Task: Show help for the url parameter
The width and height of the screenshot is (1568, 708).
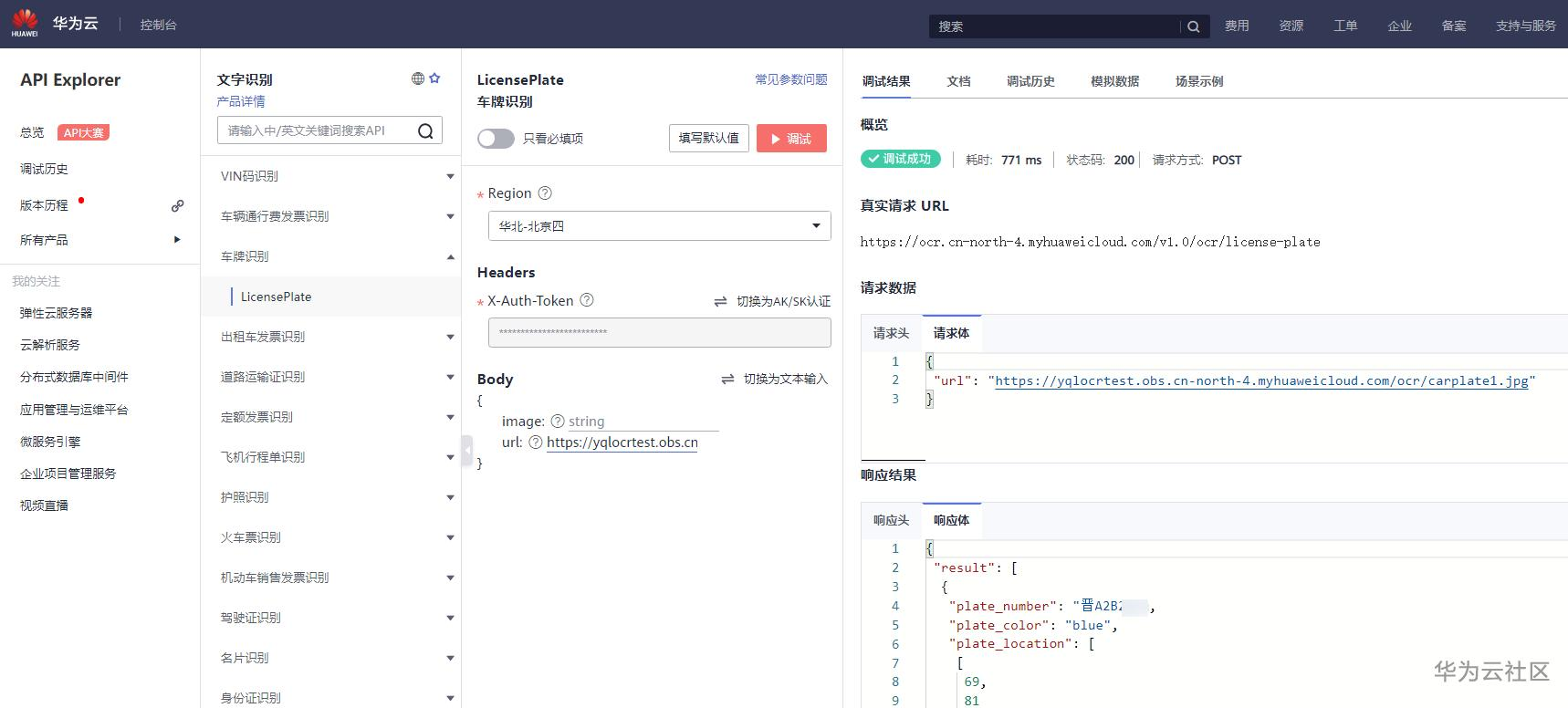Action: [536, 442]
